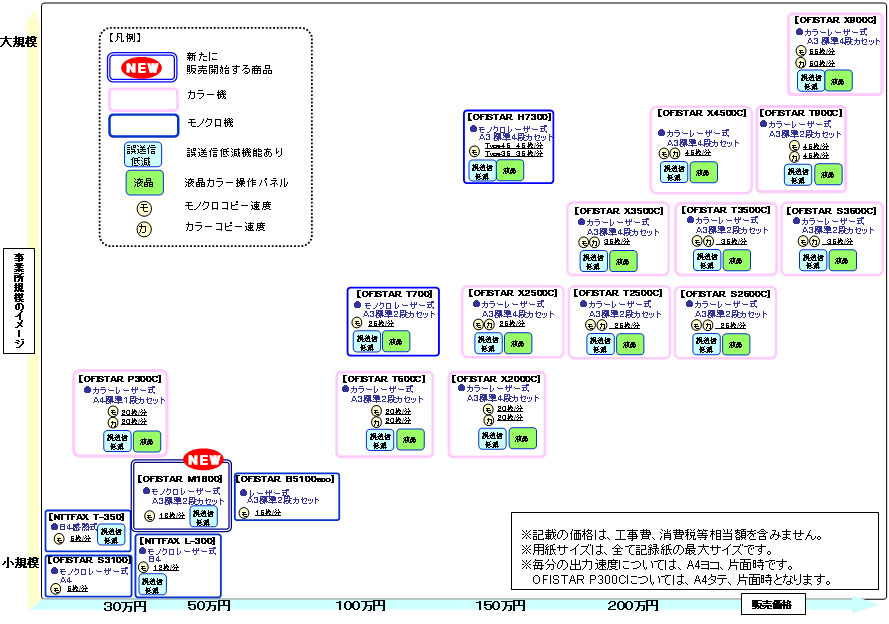The image size is (889, 624).
Task: Select the 誤送信低減 badge in the legend
Action: [143, 155]
